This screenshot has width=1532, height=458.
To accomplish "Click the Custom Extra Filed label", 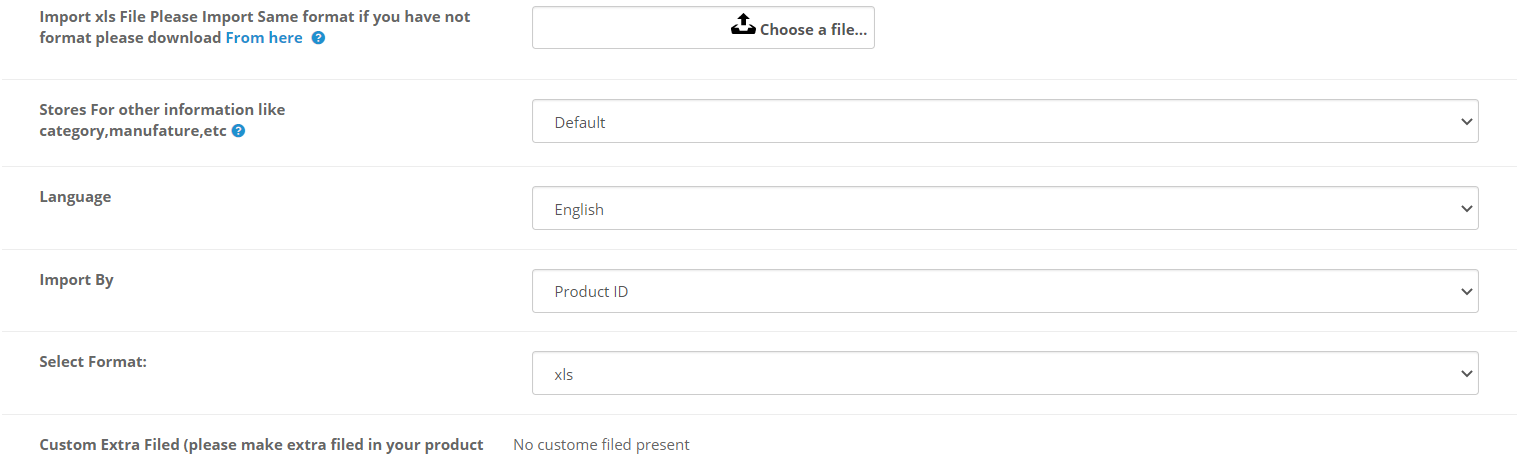I will (261, 445).
